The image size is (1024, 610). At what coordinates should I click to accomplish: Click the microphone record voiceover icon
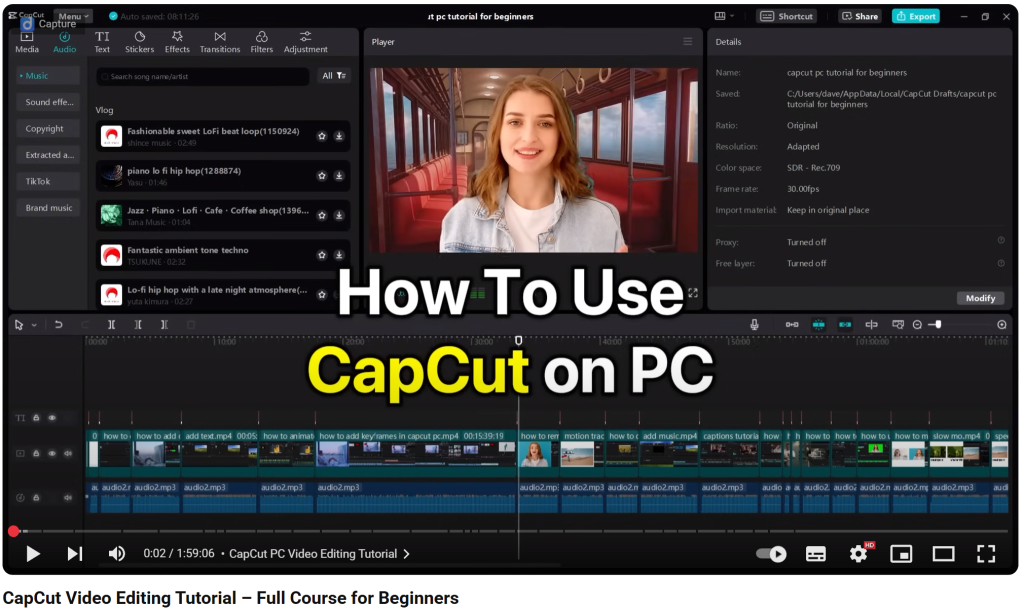point(754,325)
